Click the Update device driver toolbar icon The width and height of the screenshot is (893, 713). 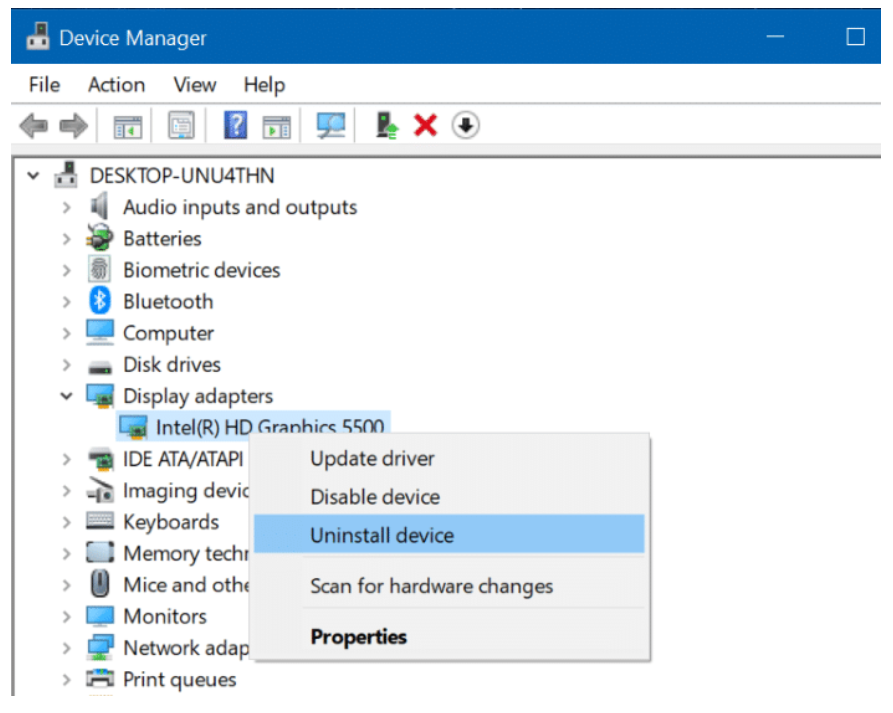387,125
